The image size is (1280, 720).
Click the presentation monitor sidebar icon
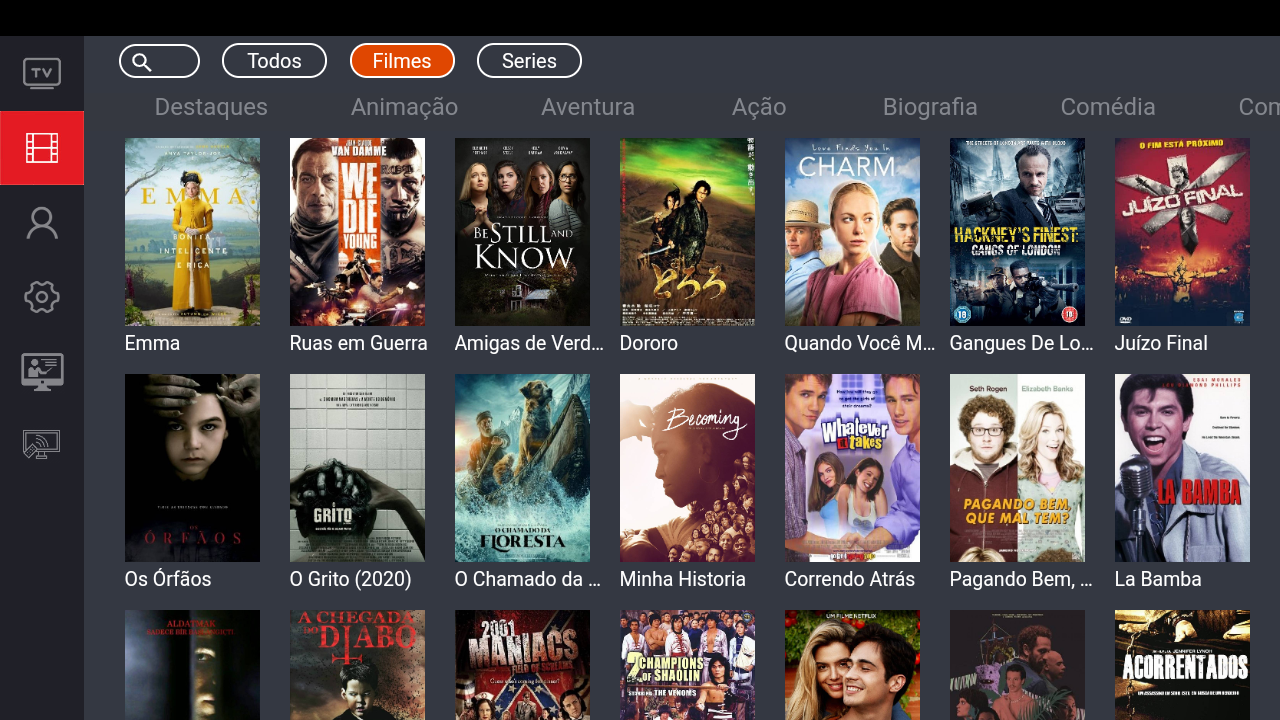(42, 371)
